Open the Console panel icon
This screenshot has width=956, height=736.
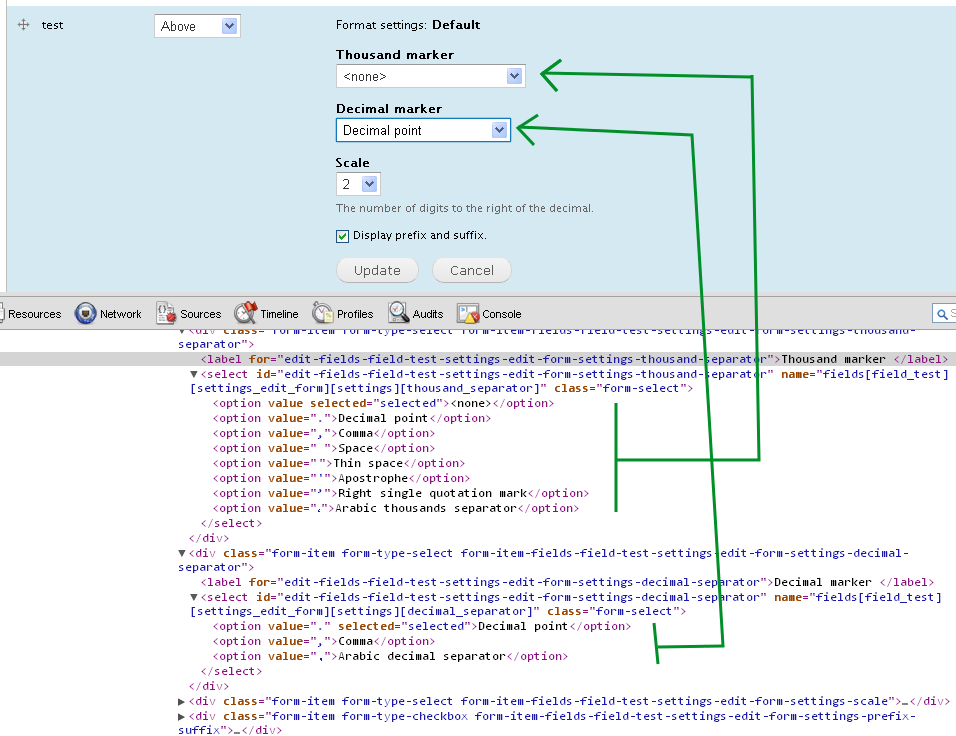coord(469,314)
